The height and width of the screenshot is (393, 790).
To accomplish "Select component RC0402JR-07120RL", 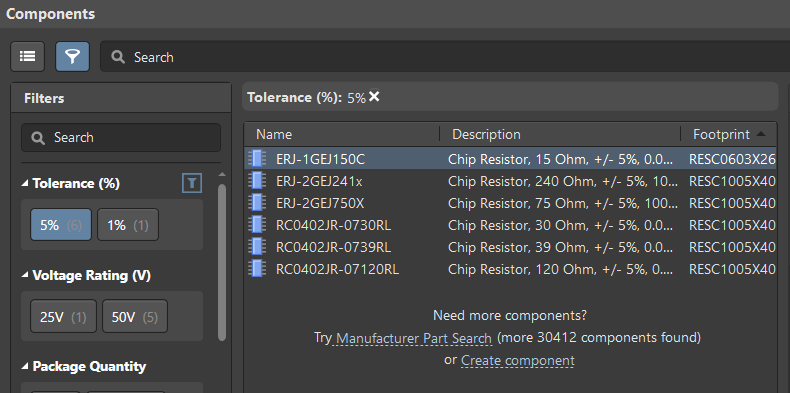I will click(337, 270).
